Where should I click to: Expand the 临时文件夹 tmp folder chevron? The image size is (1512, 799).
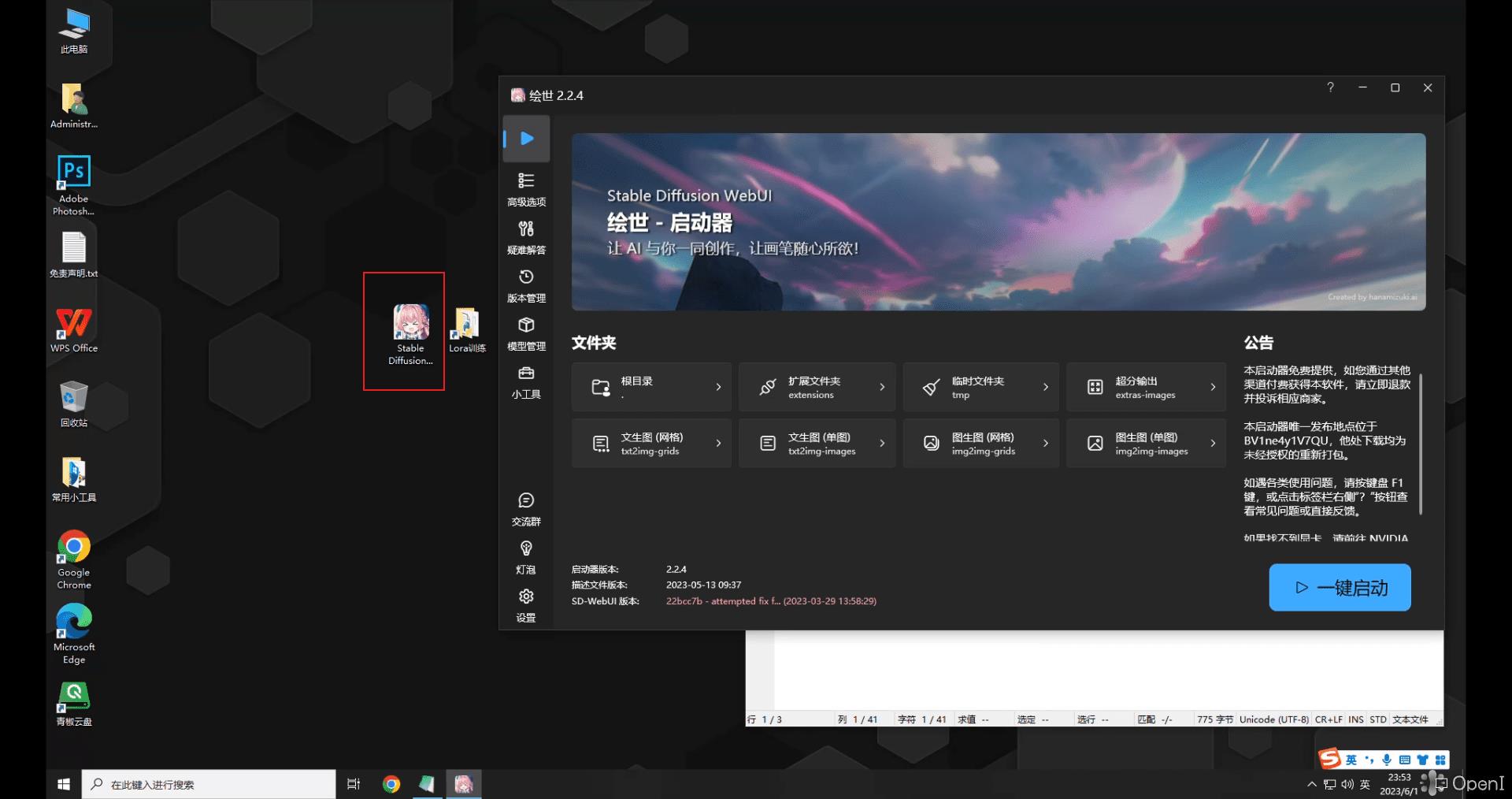1045,387
